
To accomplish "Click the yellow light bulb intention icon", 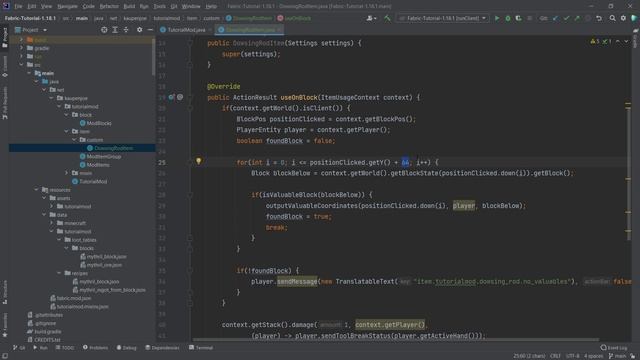I will (199, 161).
